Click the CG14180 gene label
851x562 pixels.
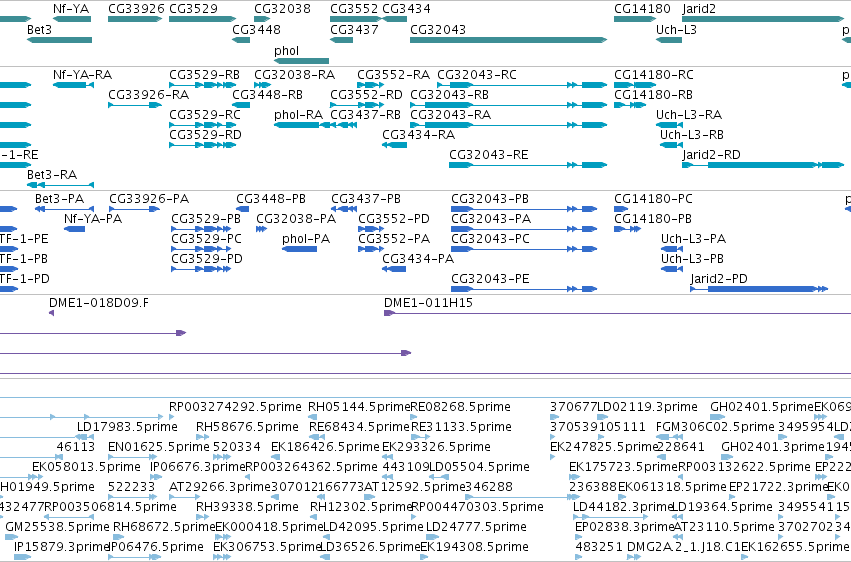(x=642, y=9)
